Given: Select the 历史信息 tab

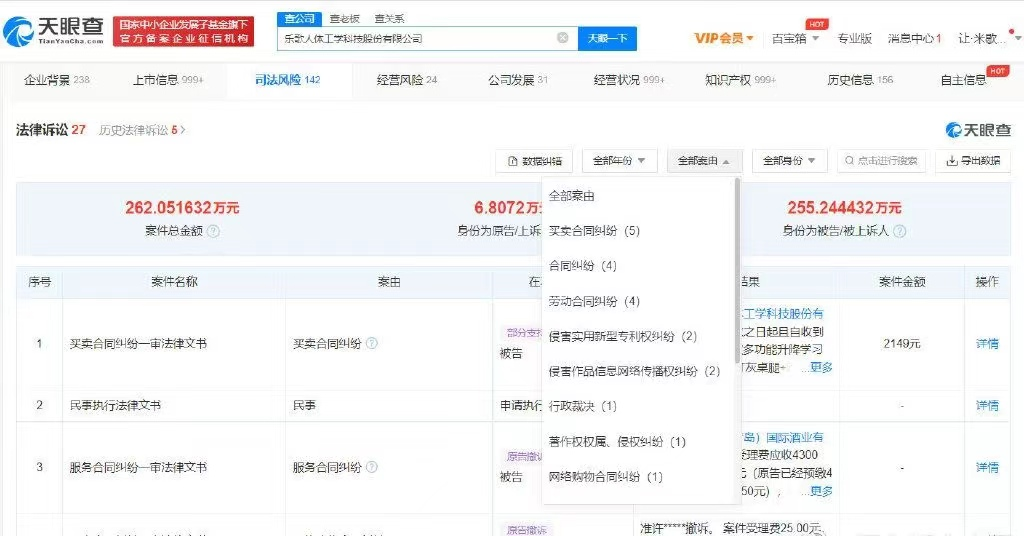Looking at the screenshot, I should click(859, 80).
